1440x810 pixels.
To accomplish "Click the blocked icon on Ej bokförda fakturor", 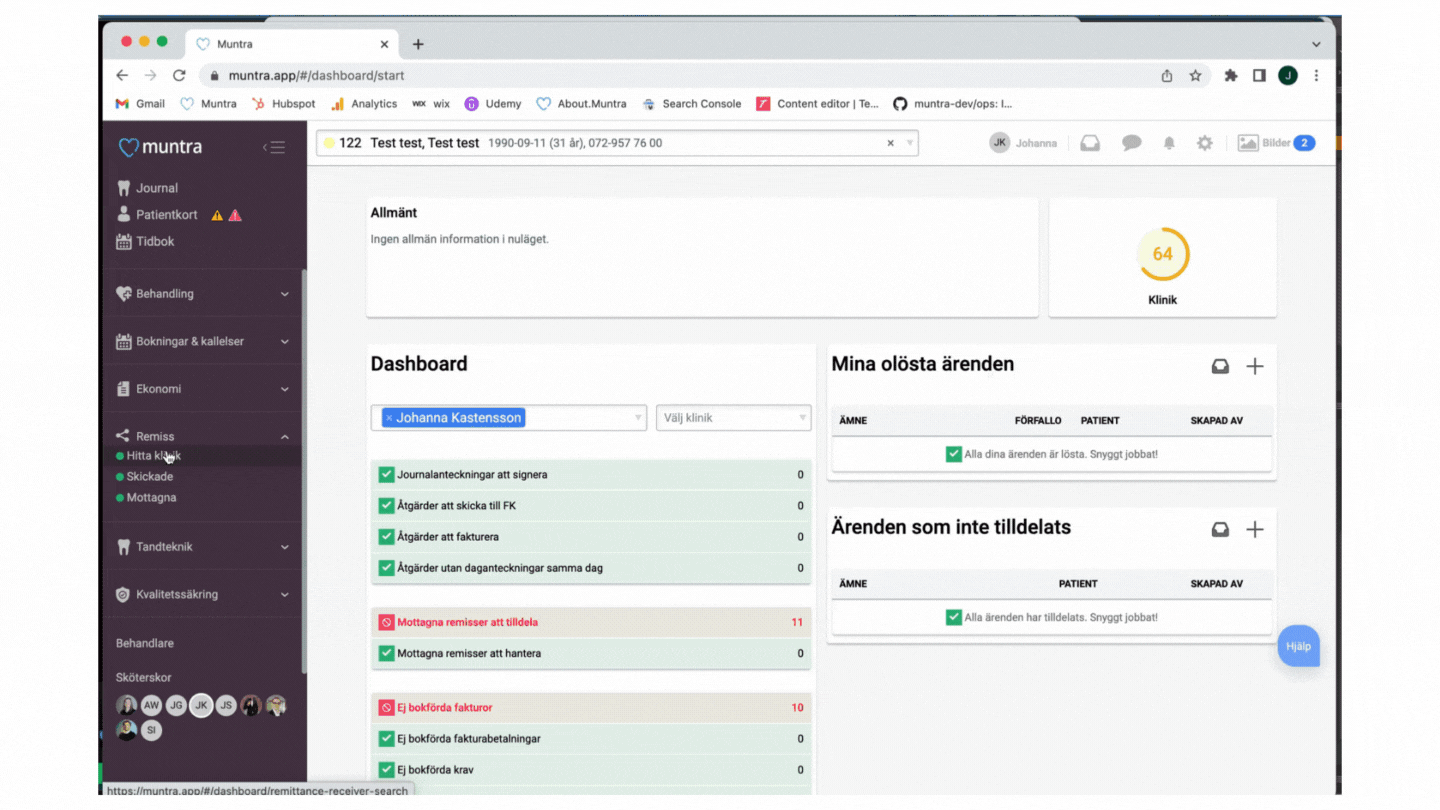I will [x=386, y=707].
